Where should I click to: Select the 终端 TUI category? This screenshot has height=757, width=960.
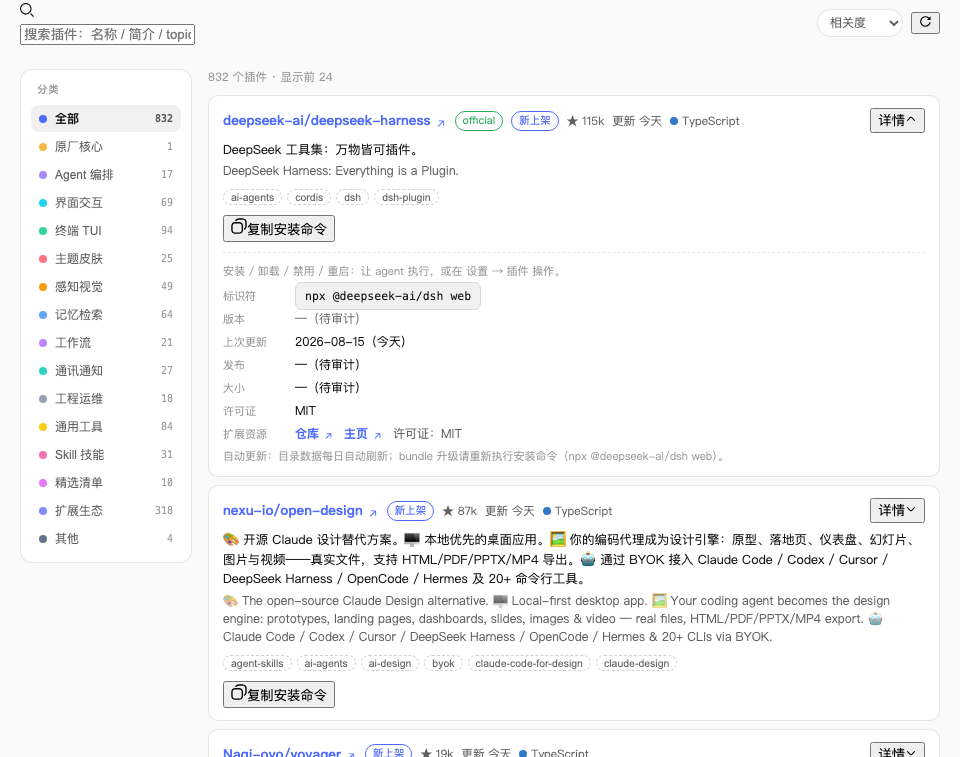coord(106,231)
